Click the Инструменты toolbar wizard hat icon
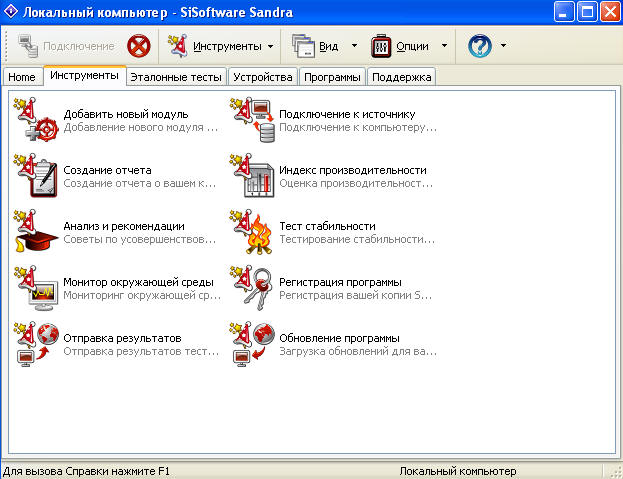 [178, 46]
